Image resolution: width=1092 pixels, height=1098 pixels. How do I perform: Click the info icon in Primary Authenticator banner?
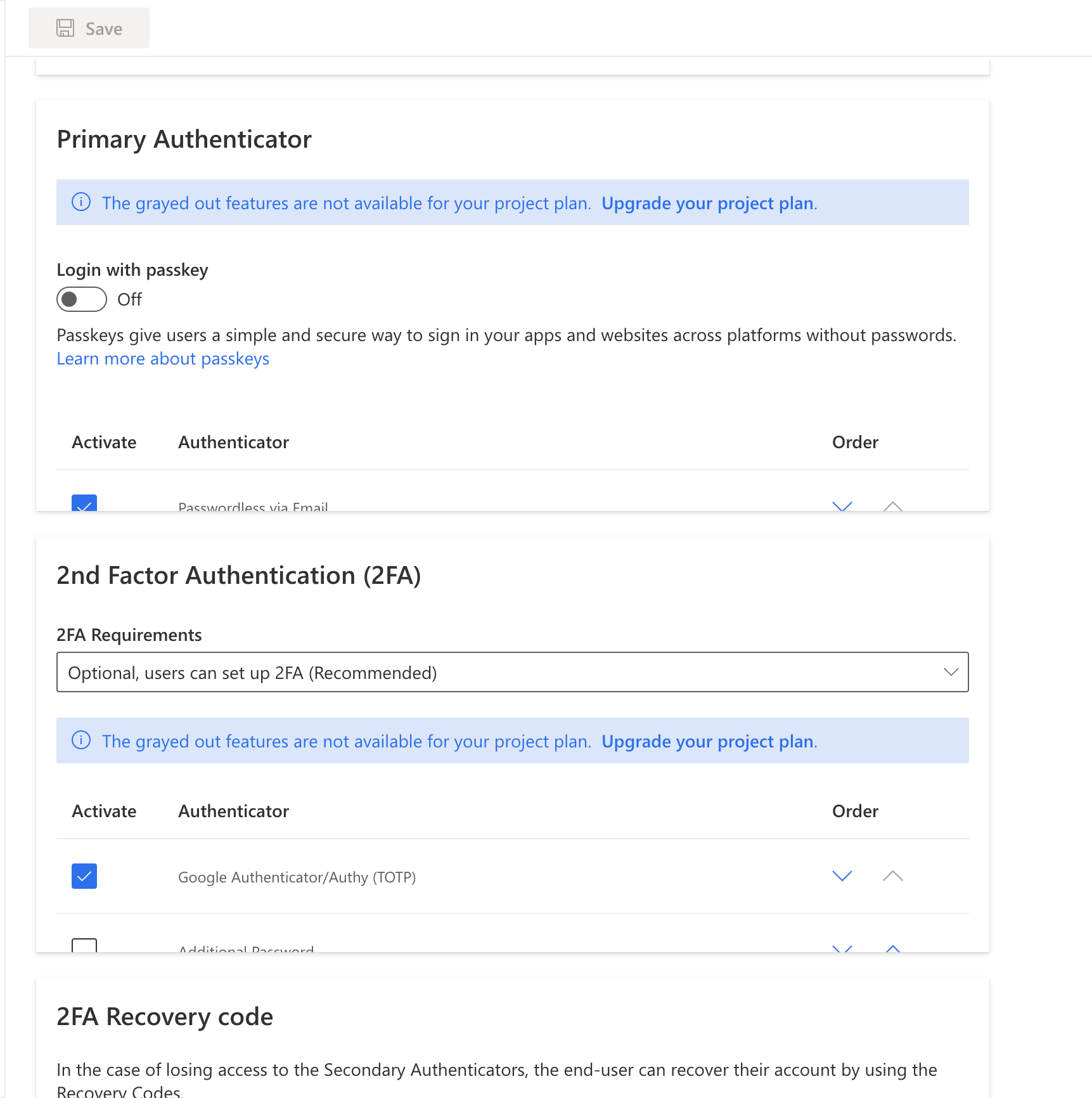(x=81, y=202)
